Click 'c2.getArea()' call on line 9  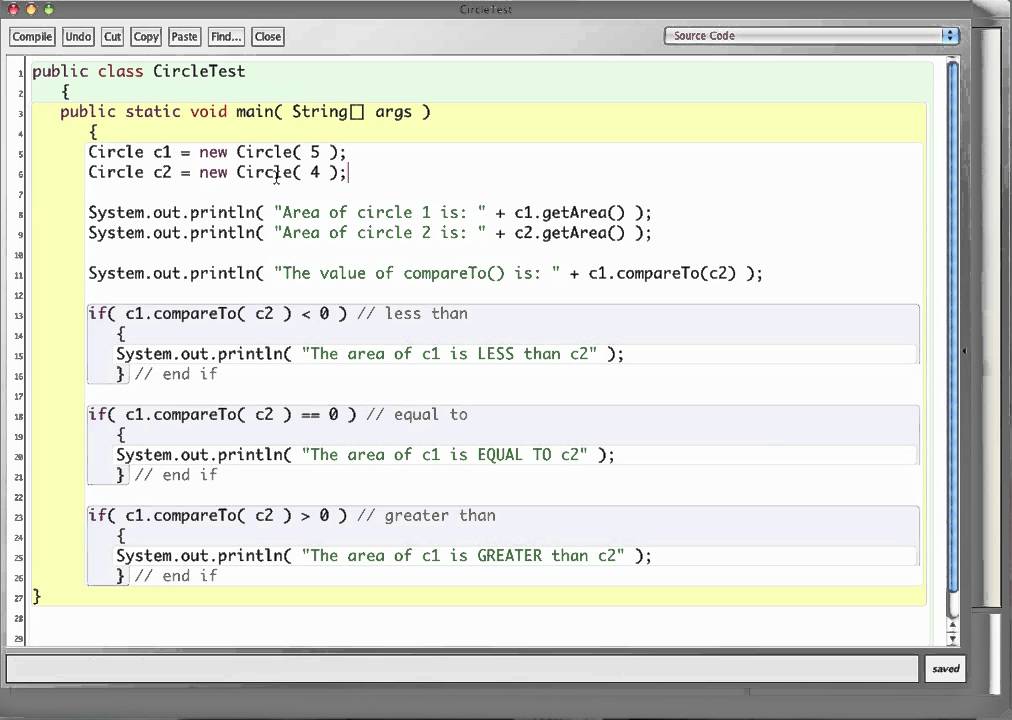tap(570, 233)
